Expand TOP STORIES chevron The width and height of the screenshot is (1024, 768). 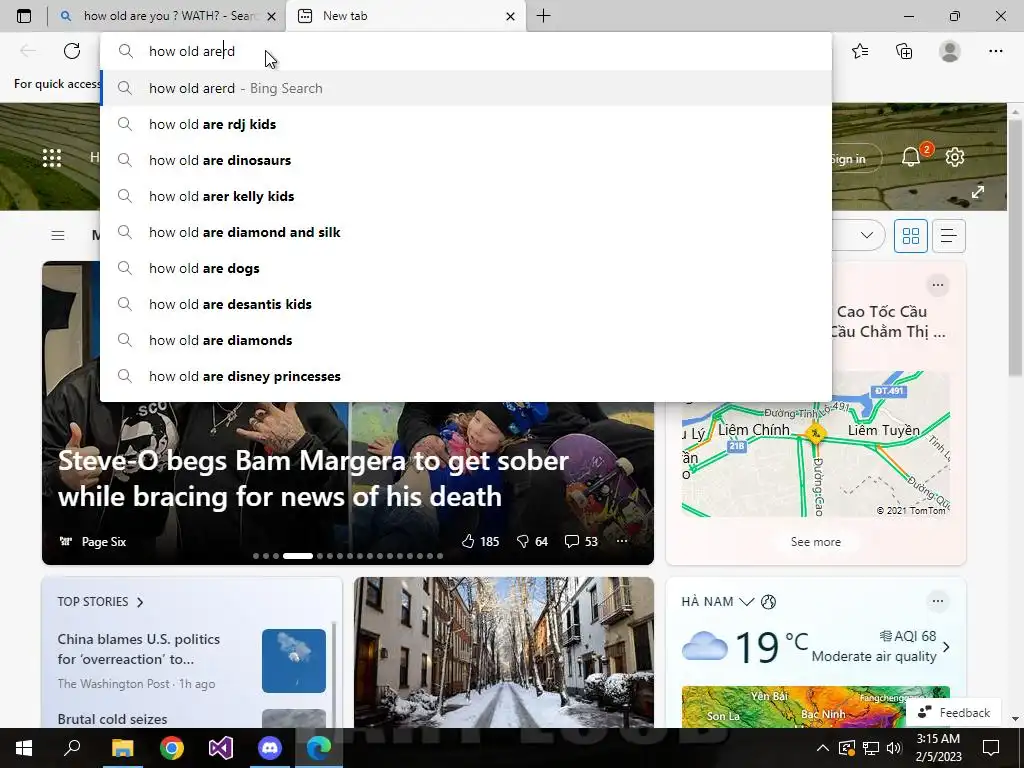(x=140, y=602)
